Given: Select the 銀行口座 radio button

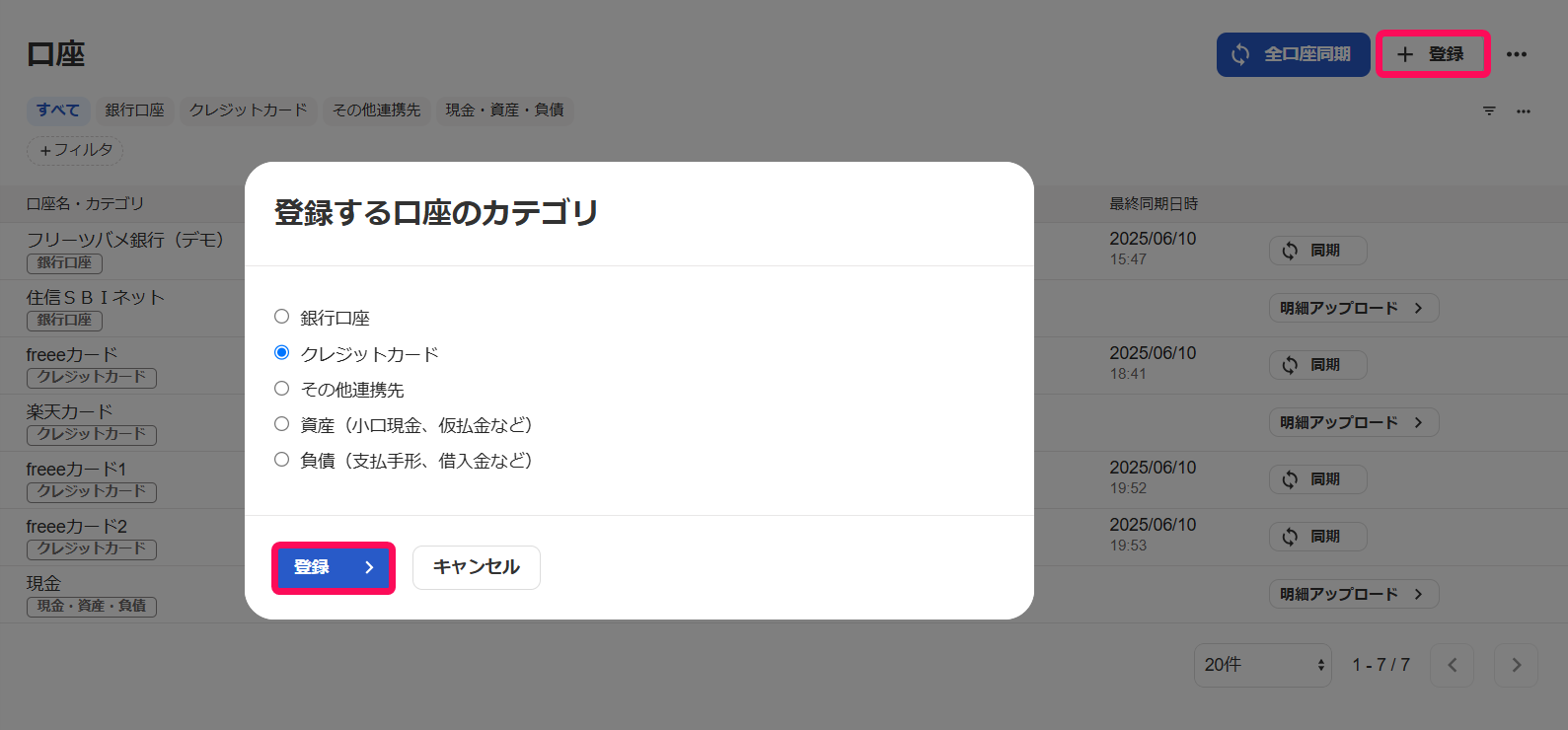Looking at the screenshot, I should click(281, 317).
